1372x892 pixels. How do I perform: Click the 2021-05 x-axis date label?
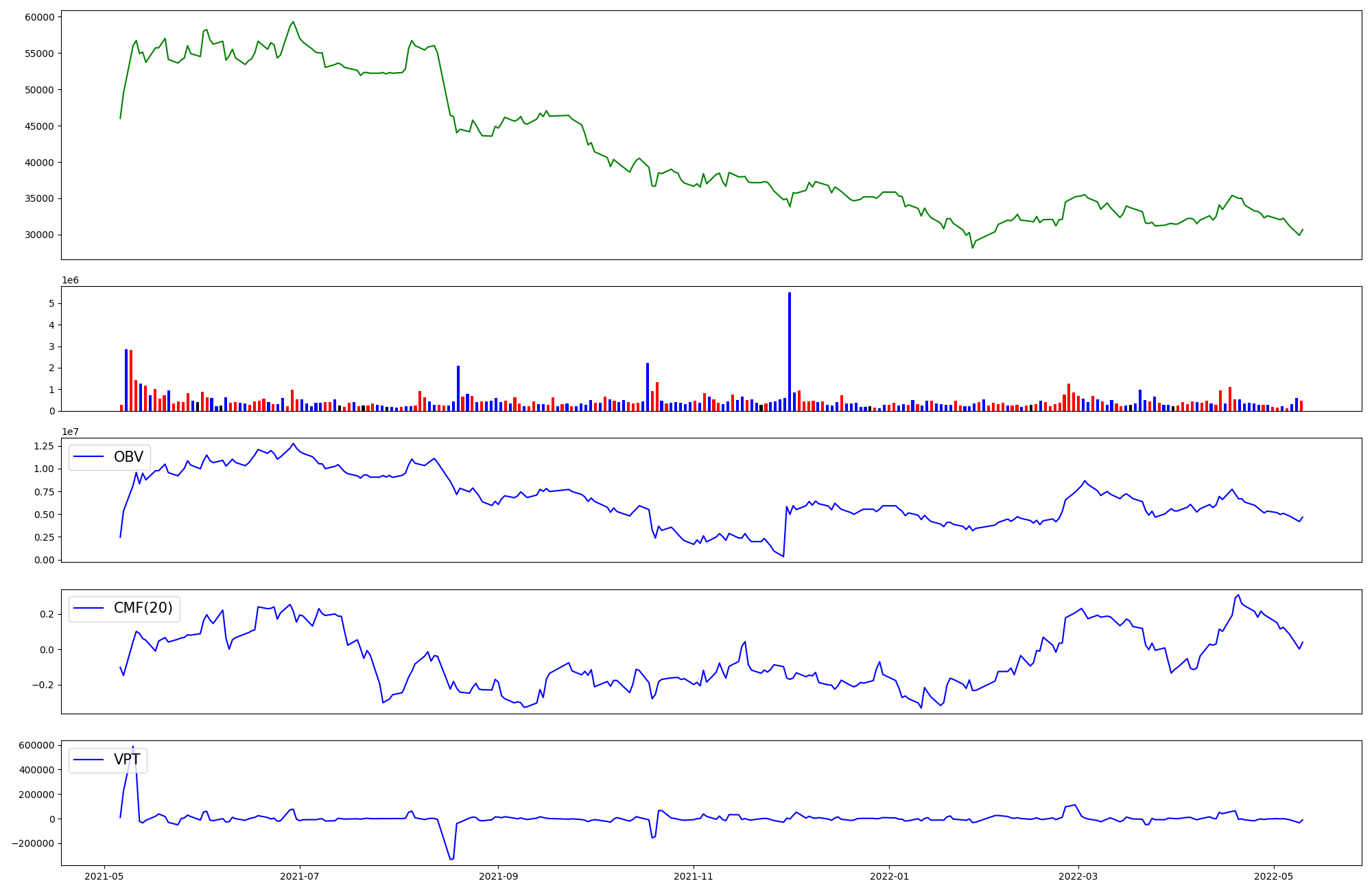(104, 876)
